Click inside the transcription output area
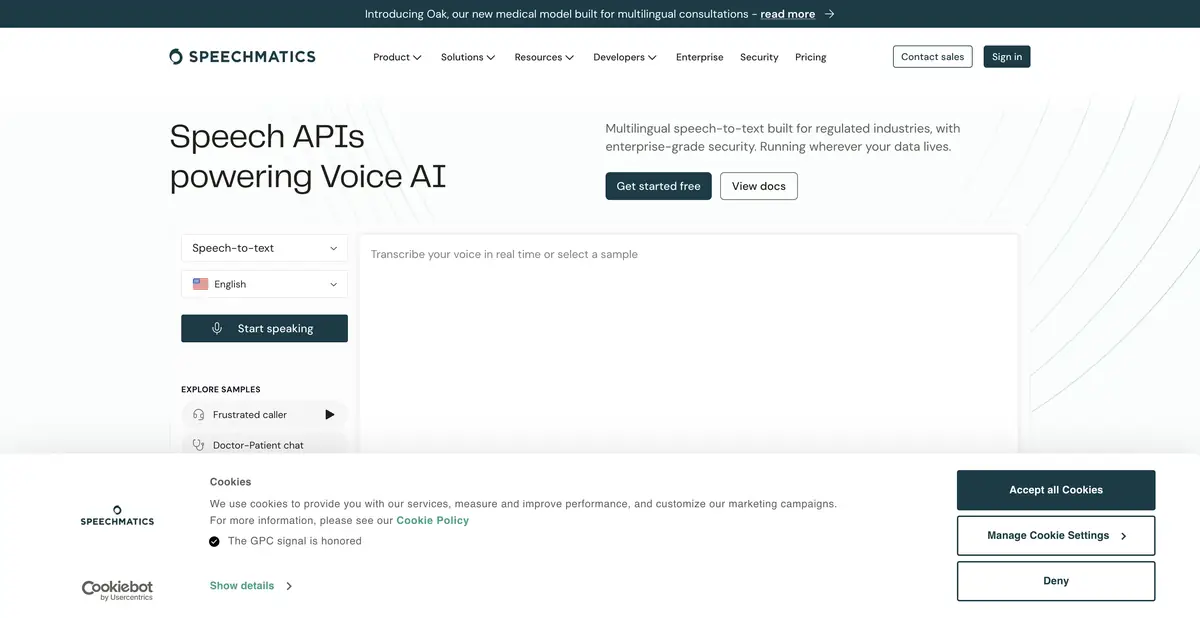The image size is (1200, 618). 689,345
